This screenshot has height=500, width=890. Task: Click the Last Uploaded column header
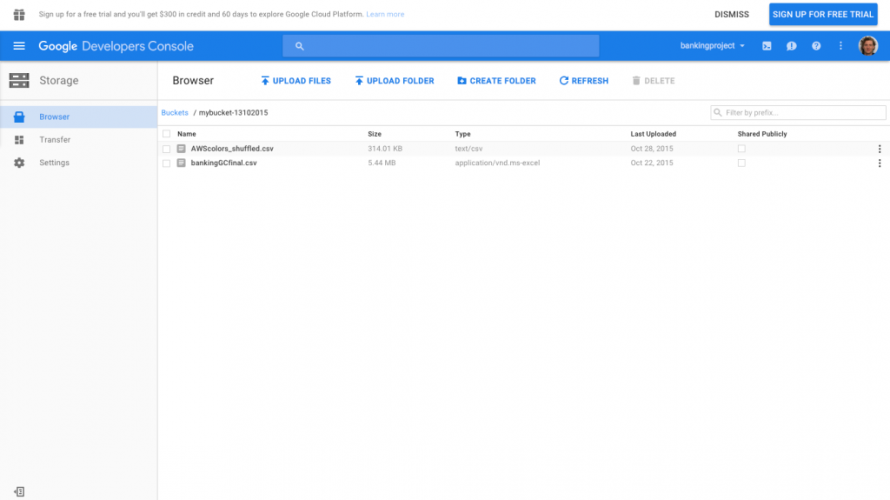point(653,134)
